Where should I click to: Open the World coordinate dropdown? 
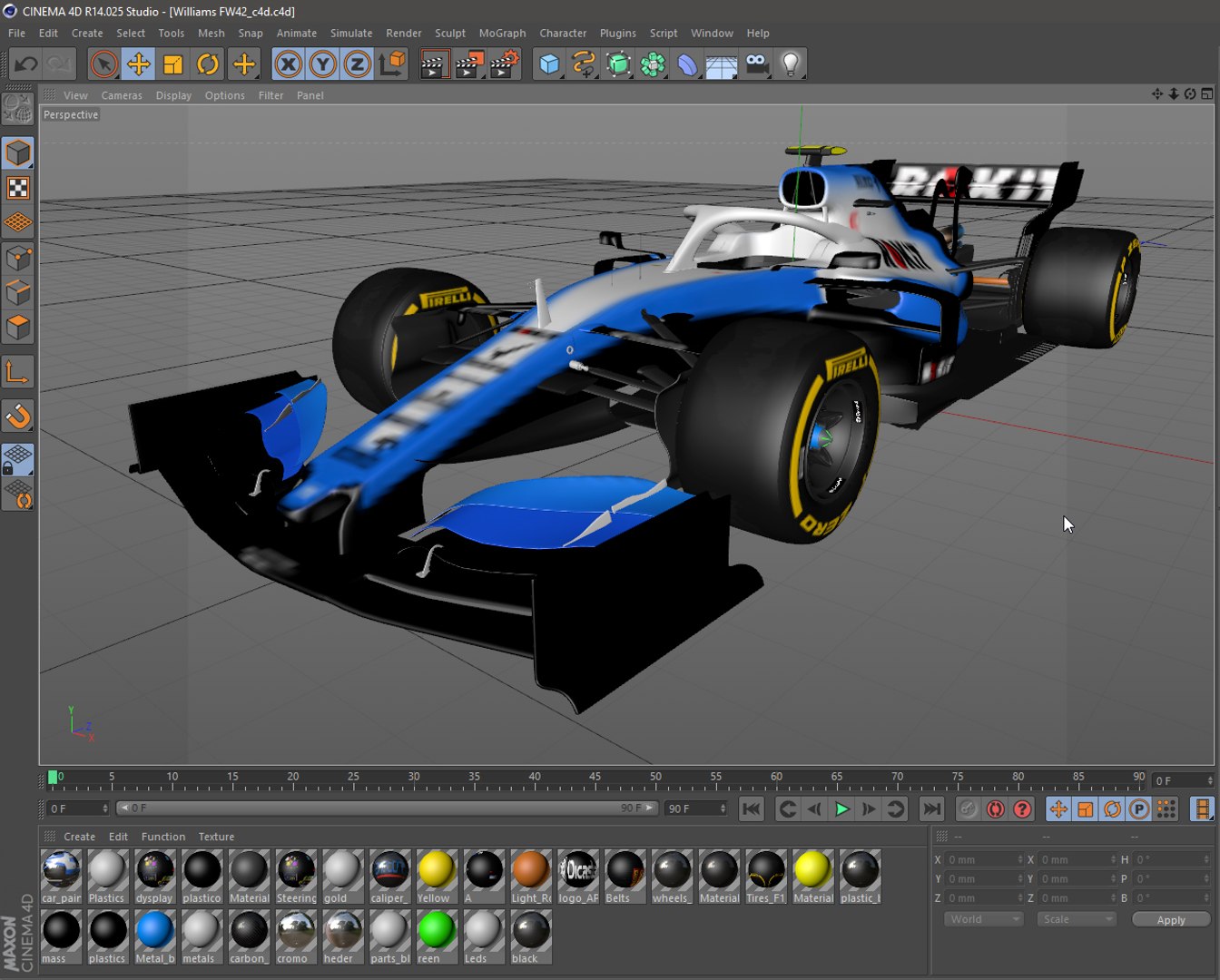tap(984, 919)
